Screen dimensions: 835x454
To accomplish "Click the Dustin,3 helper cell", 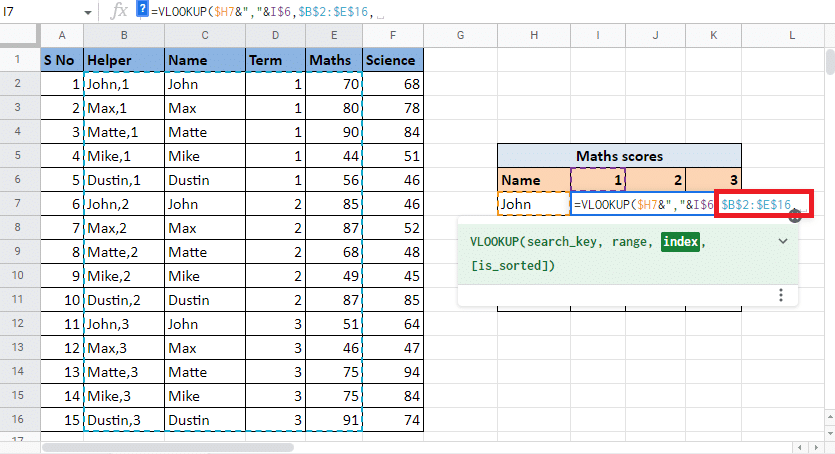I will (124, 420).
